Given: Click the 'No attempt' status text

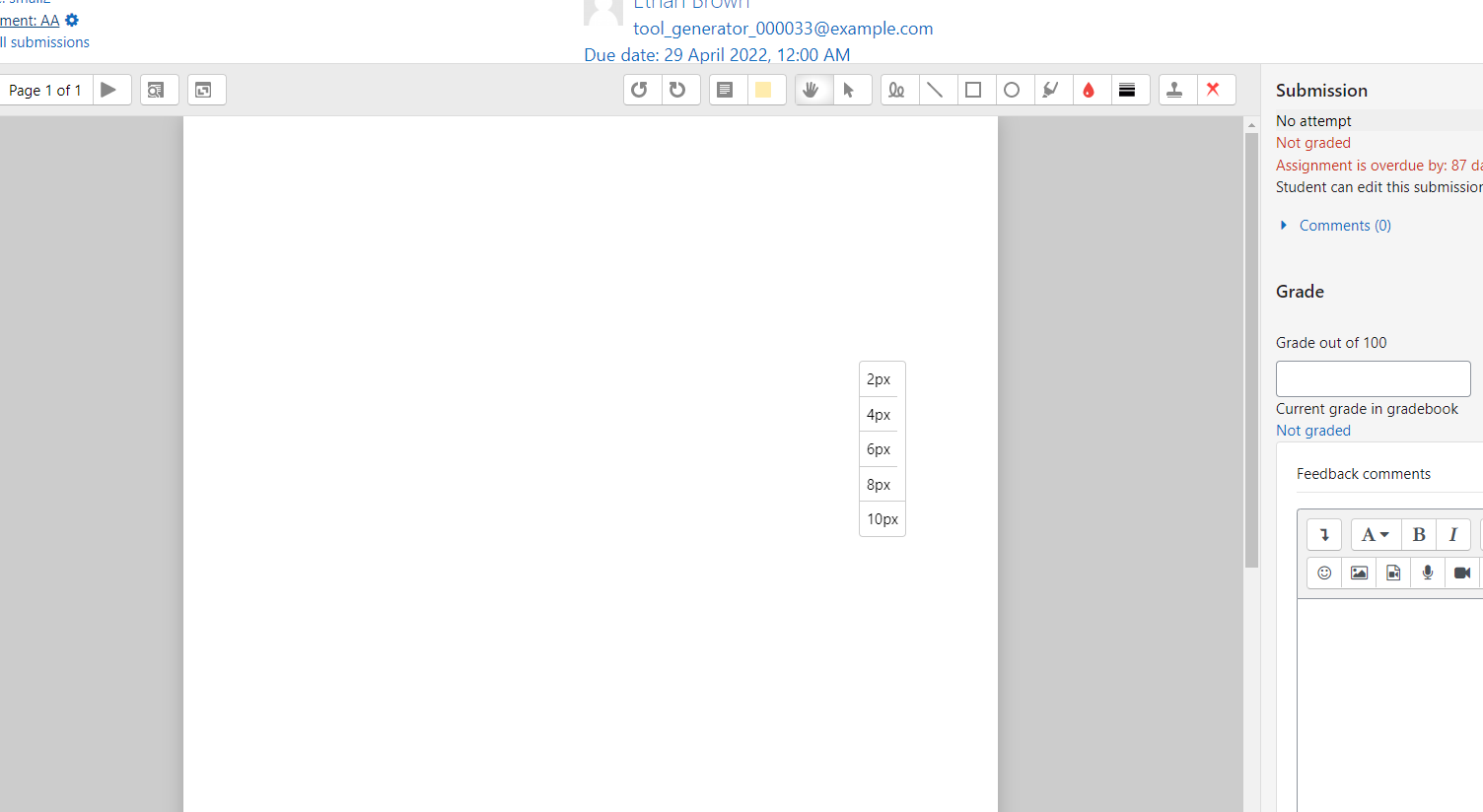Looking at the screenshot, I should click(x=1313, y=120).
